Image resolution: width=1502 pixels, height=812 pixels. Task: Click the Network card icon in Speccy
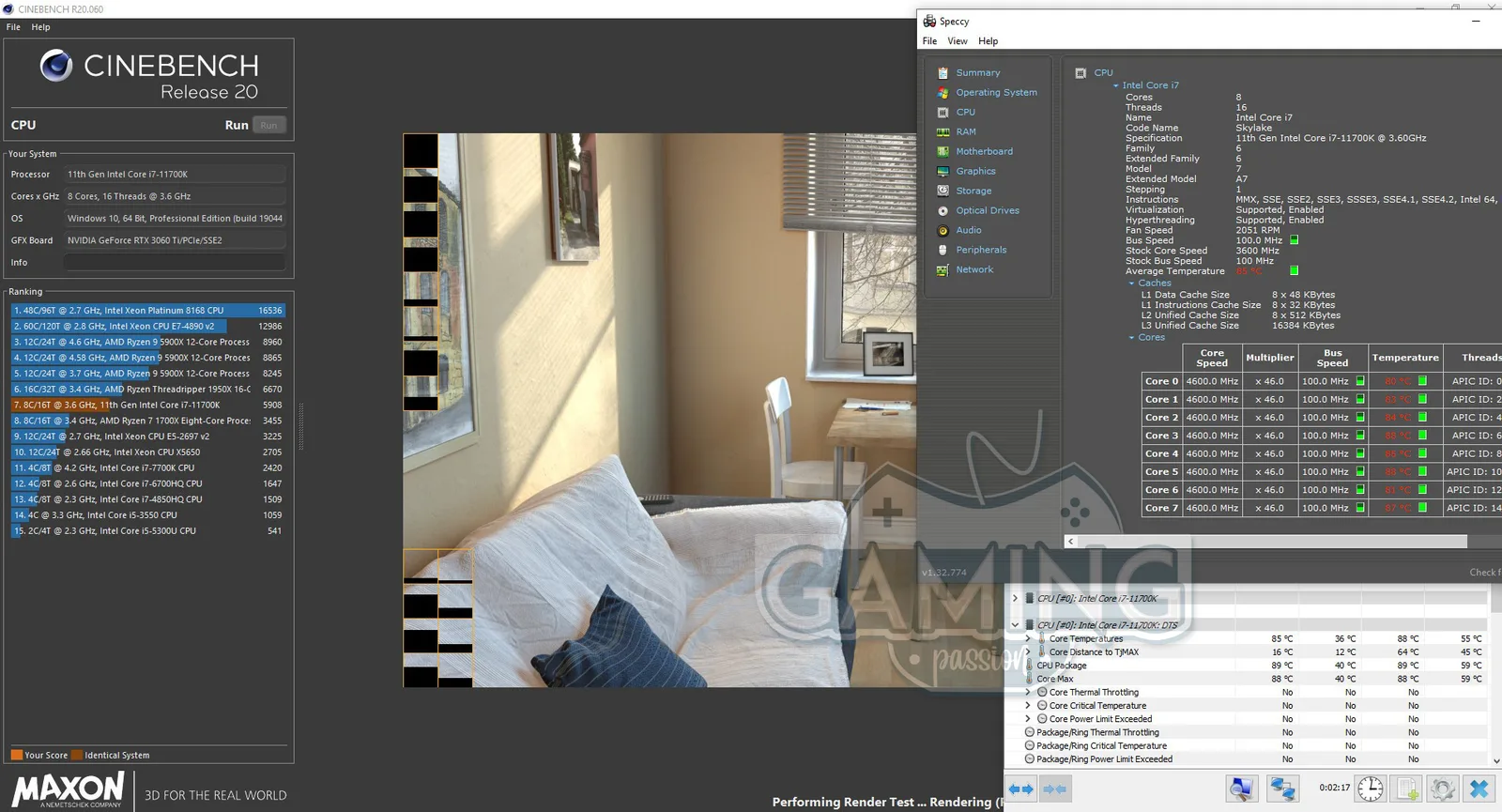pos(943,269)
